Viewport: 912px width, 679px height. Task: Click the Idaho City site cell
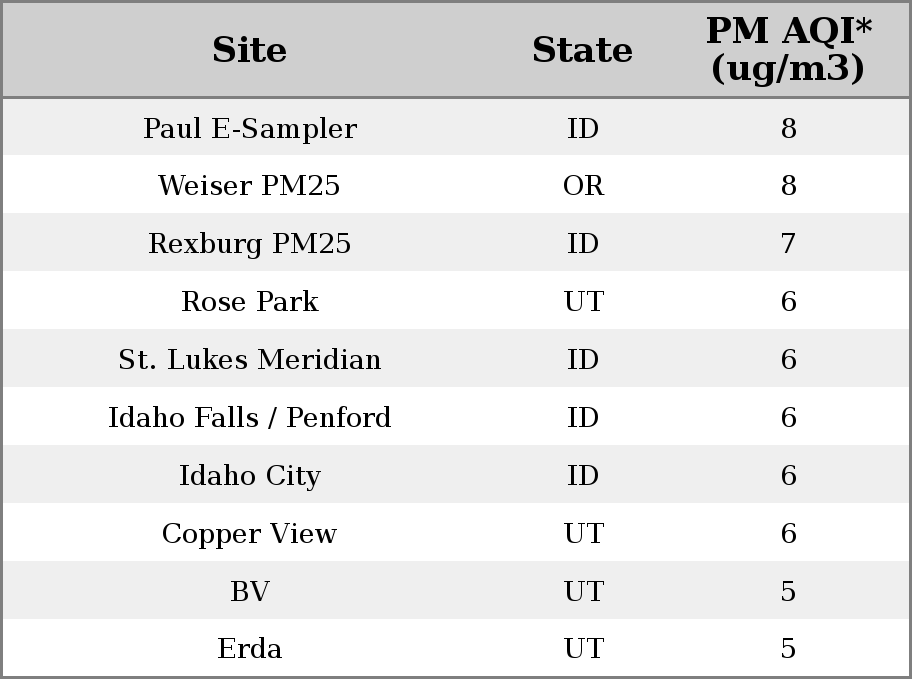pos(250,475)
